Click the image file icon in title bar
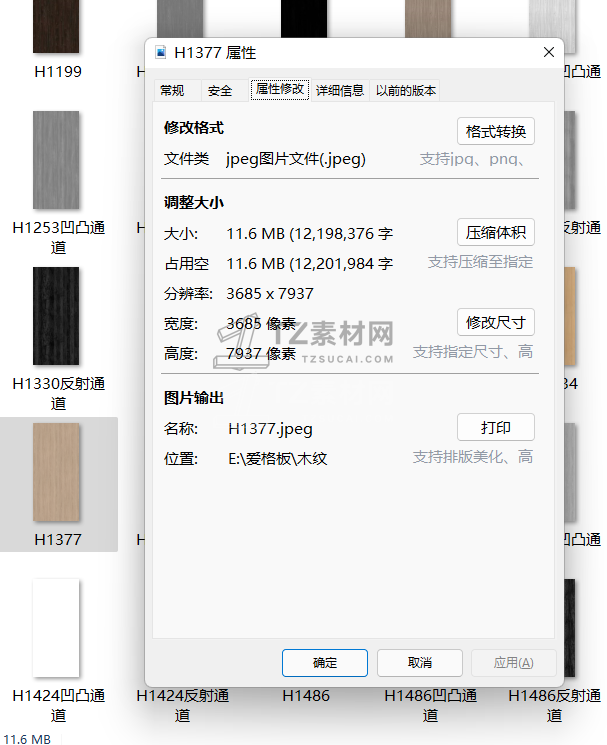Screen dimensions: 607x745 [161, 52]
